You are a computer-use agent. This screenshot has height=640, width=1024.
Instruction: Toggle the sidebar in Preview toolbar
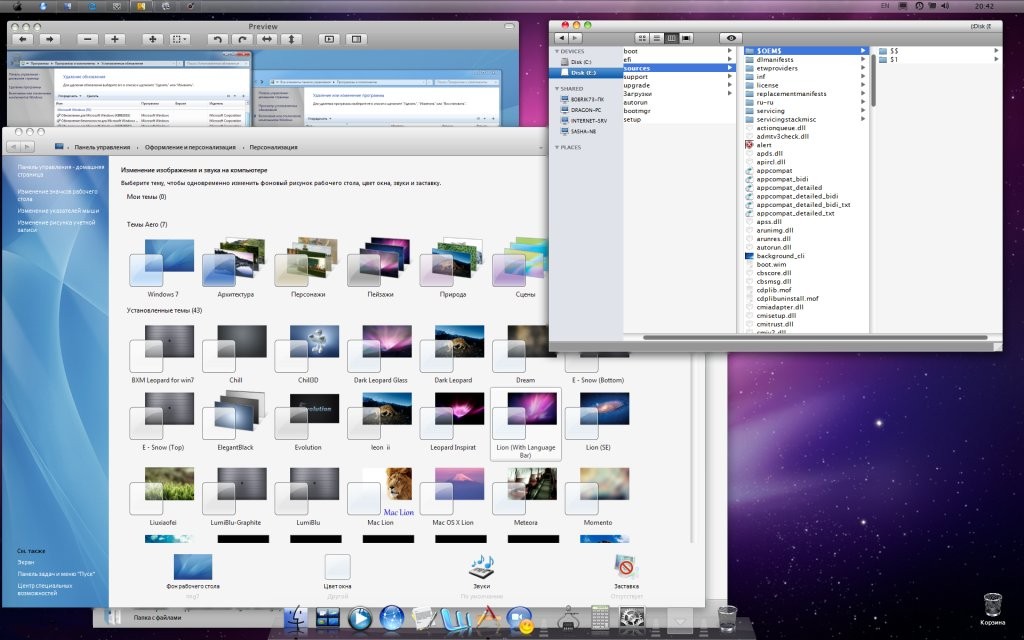pyautogui.click(x=356, y=39)
